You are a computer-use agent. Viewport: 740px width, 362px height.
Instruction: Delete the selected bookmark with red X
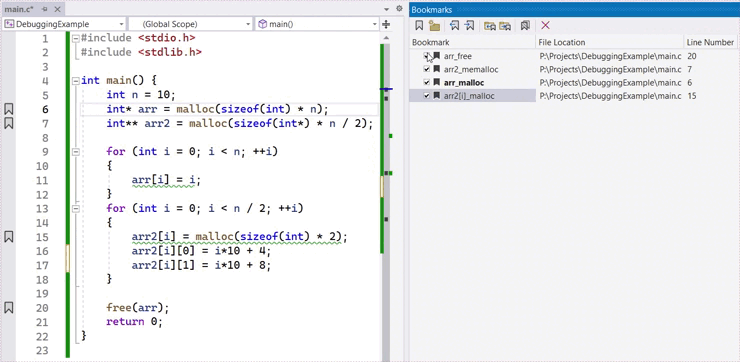[x=546, y=25]
